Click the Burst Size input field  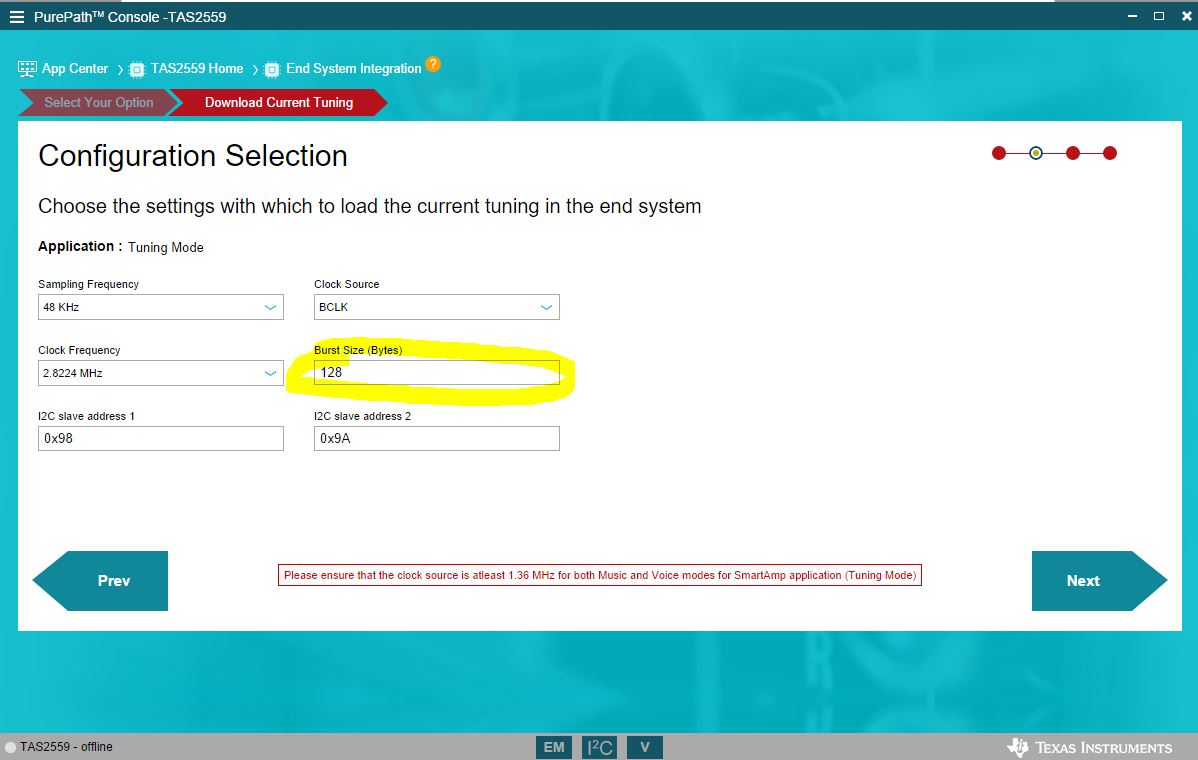(x=436, y=373)
